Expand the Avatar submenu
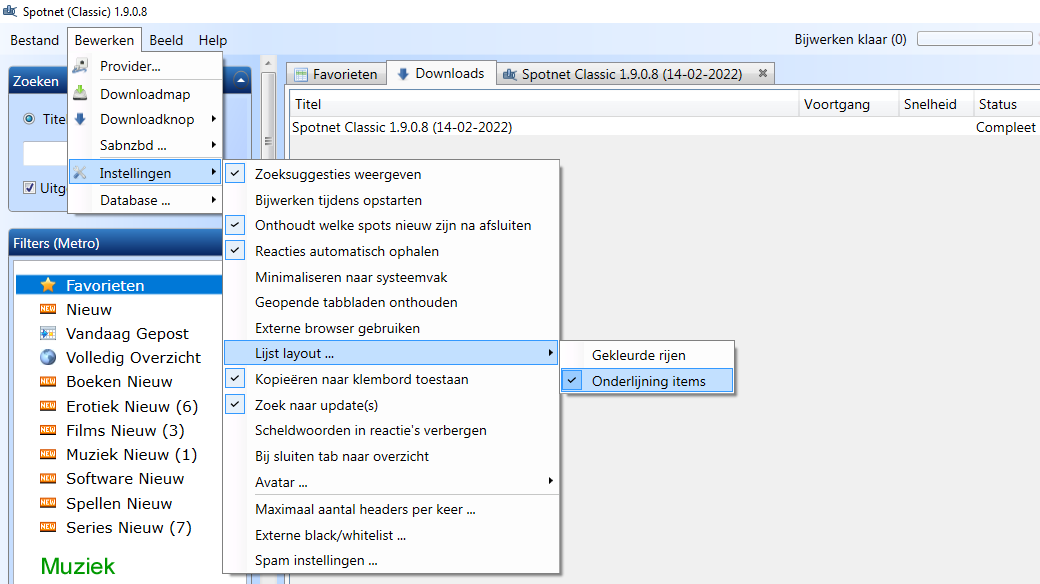The width and height of the screenshot is (1040, 584). point(551,481)
